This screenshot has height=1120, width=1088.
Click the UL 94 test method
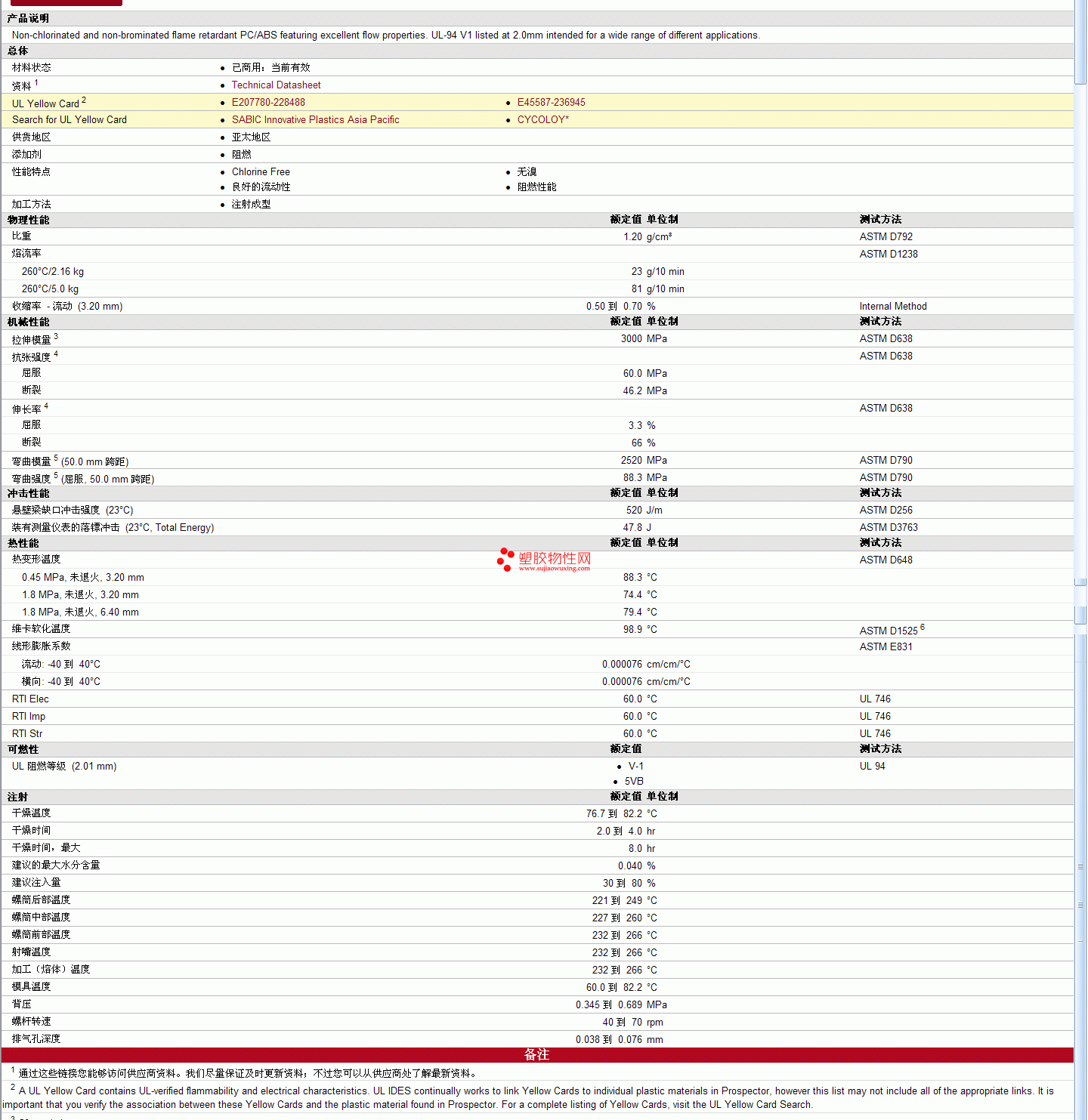[872, 767]
